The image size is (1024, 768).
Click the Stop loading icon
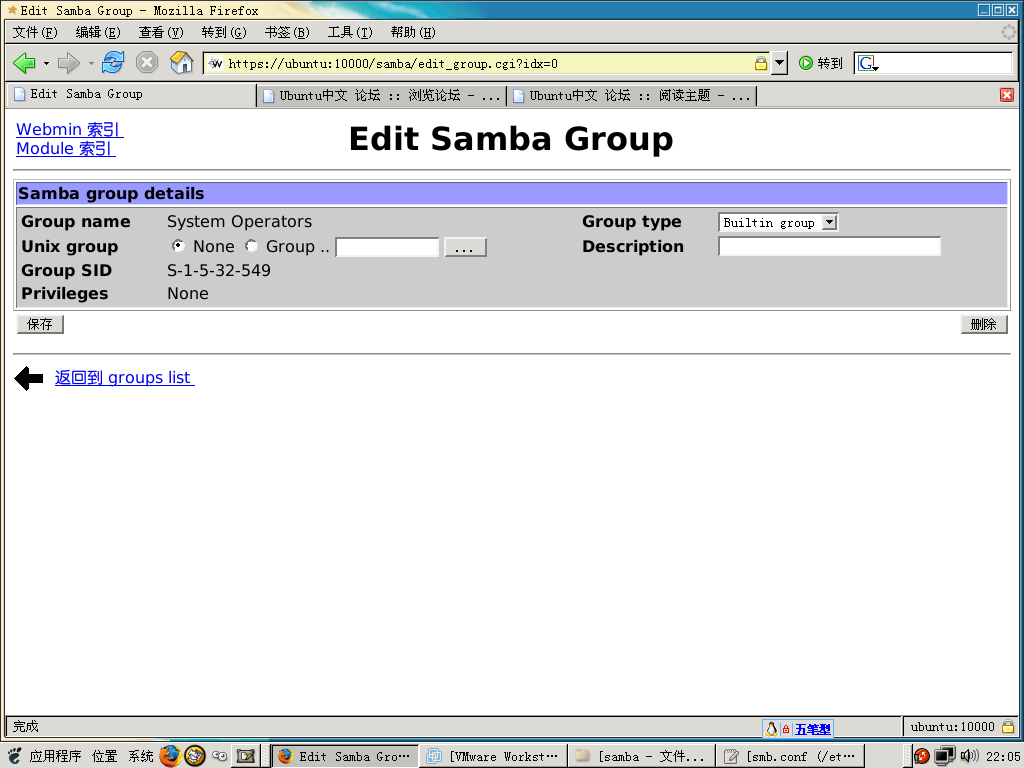pos(147,63)
